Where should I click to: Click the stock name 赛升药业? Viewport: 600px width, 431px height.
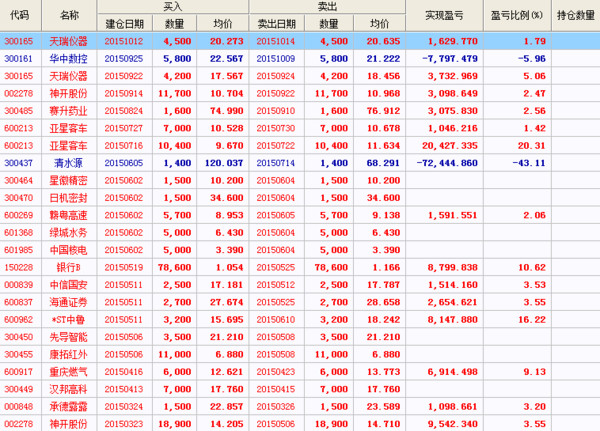coord(68,111)
